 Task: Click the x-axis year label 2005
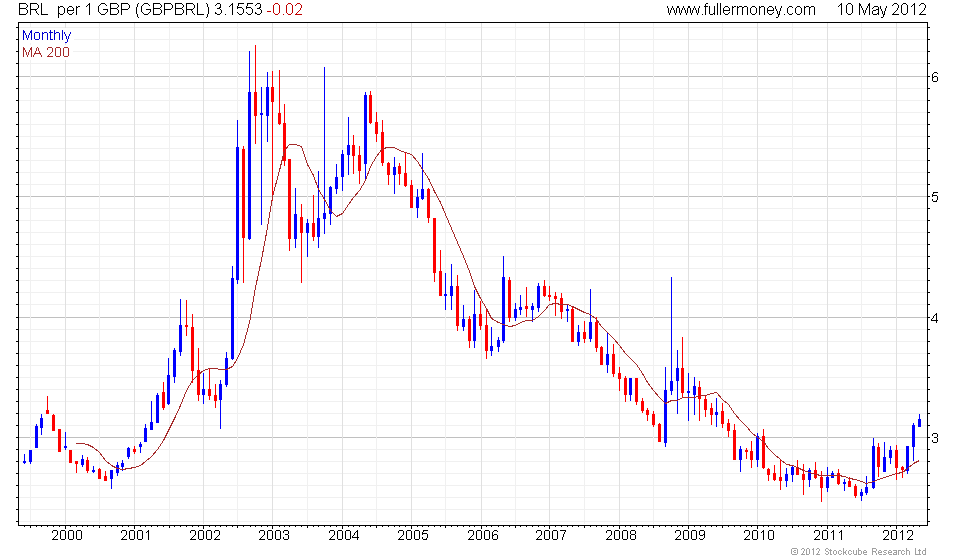coord(413,535)
